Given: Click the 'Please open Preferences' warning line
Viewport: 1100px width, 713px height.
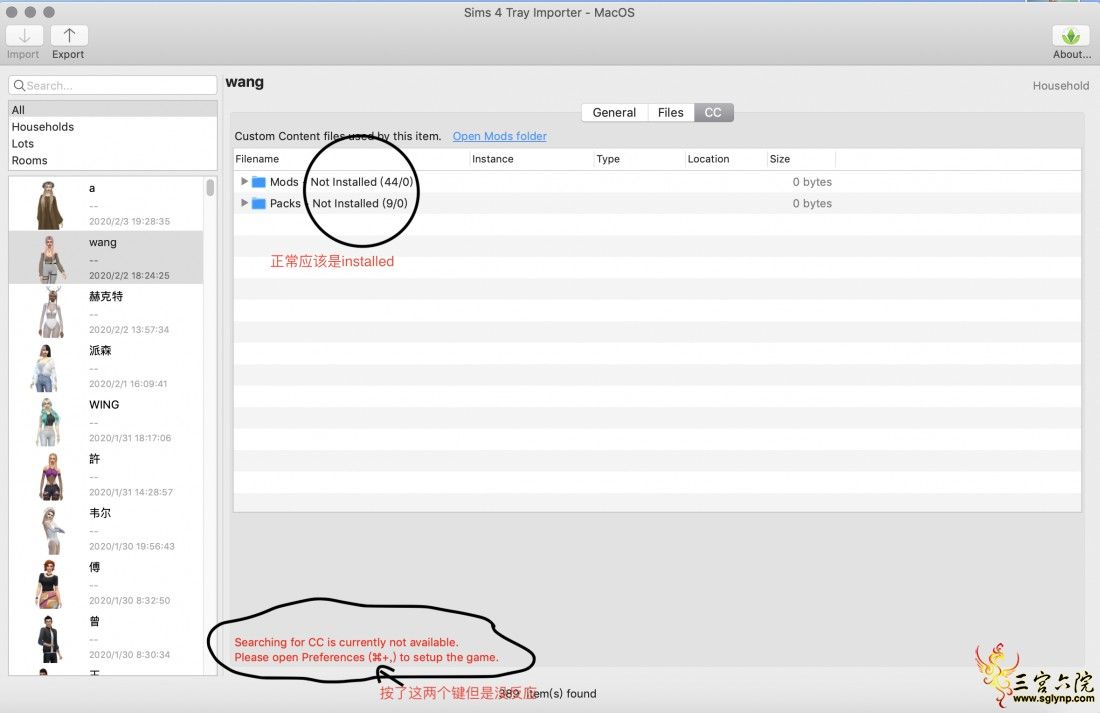Looking at the screenshot, I should (366, 658).
